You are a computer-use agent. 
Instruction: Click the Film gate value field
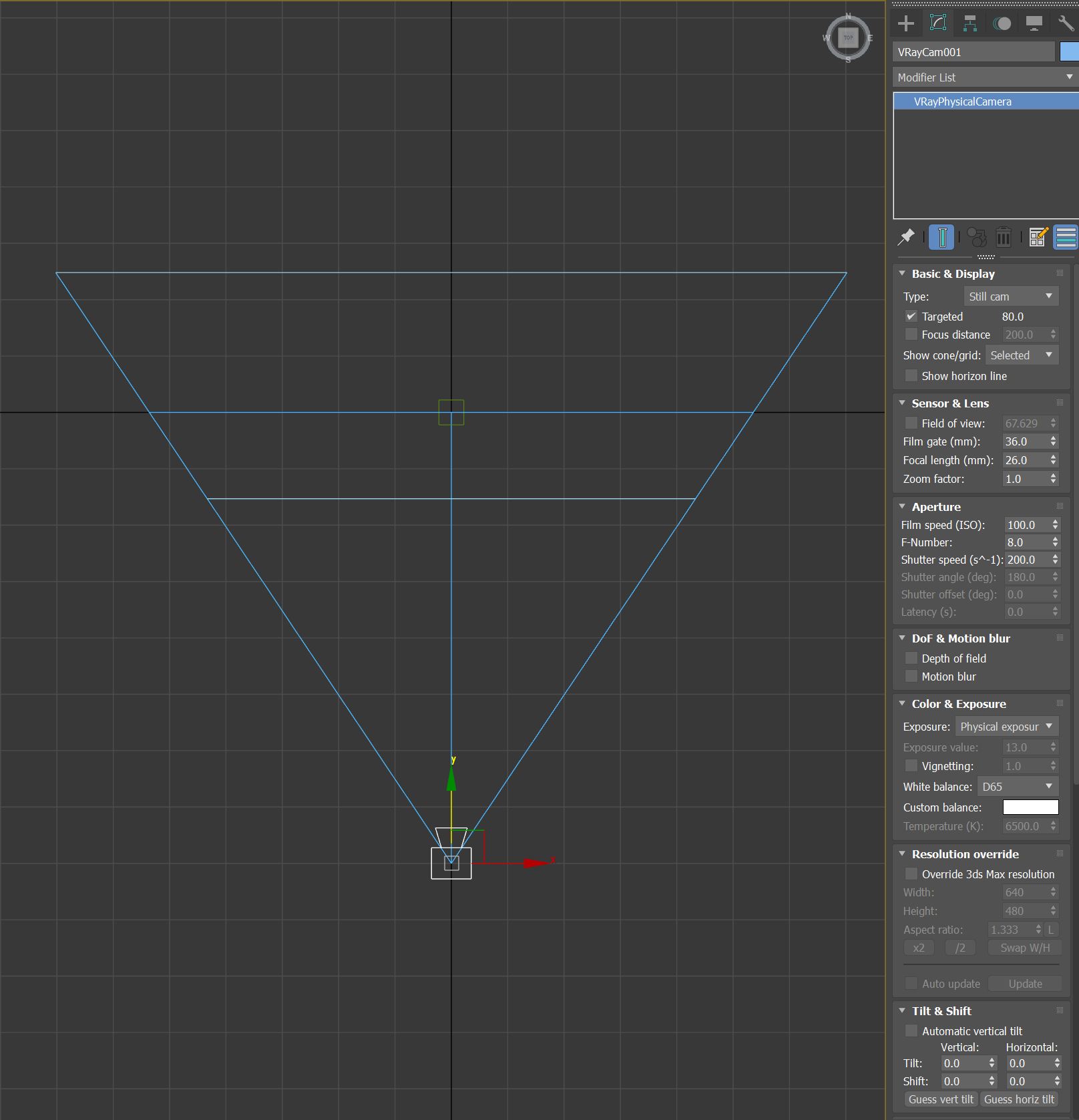coord(1024,441)
